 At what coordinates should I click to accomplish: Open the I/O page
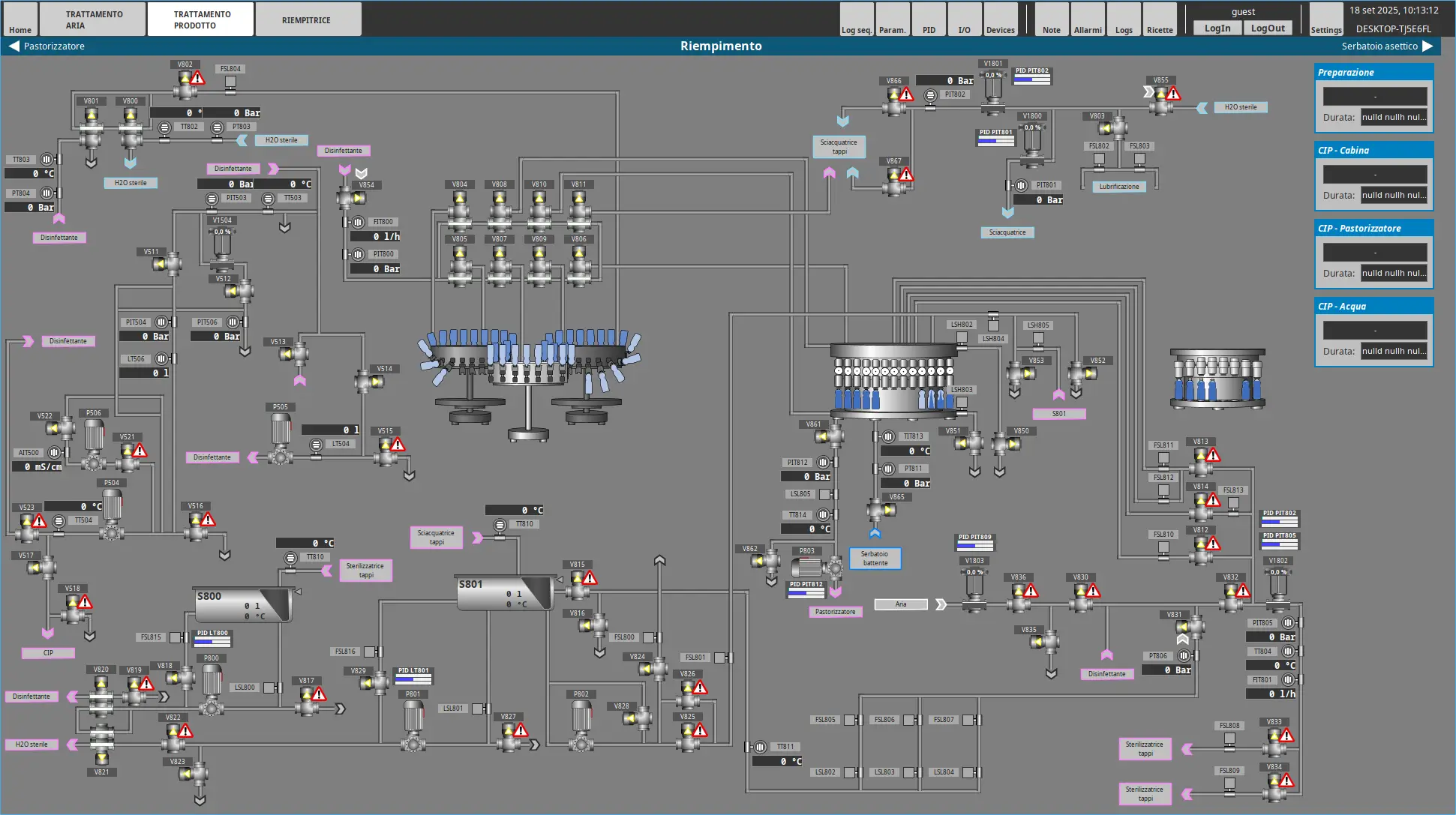965,19
